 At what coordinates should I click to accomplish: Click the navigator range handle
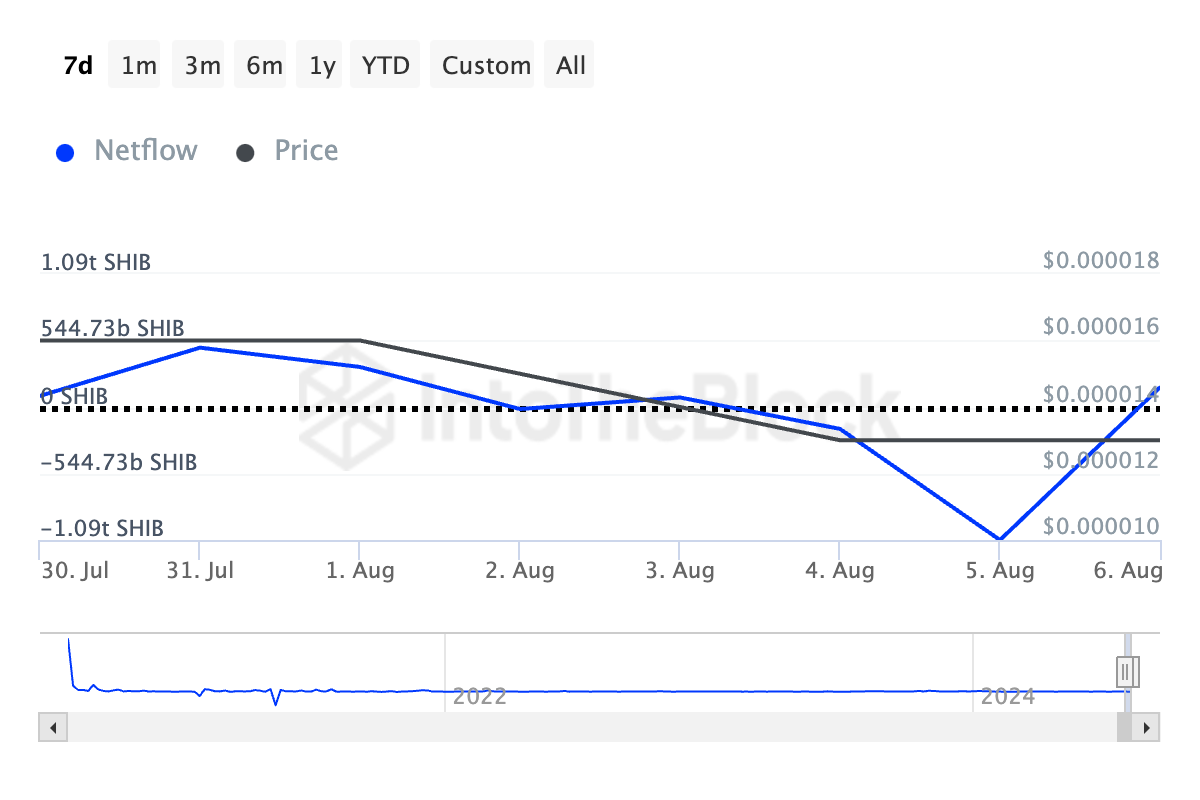pyautogui.click(x=1129, y=670)
